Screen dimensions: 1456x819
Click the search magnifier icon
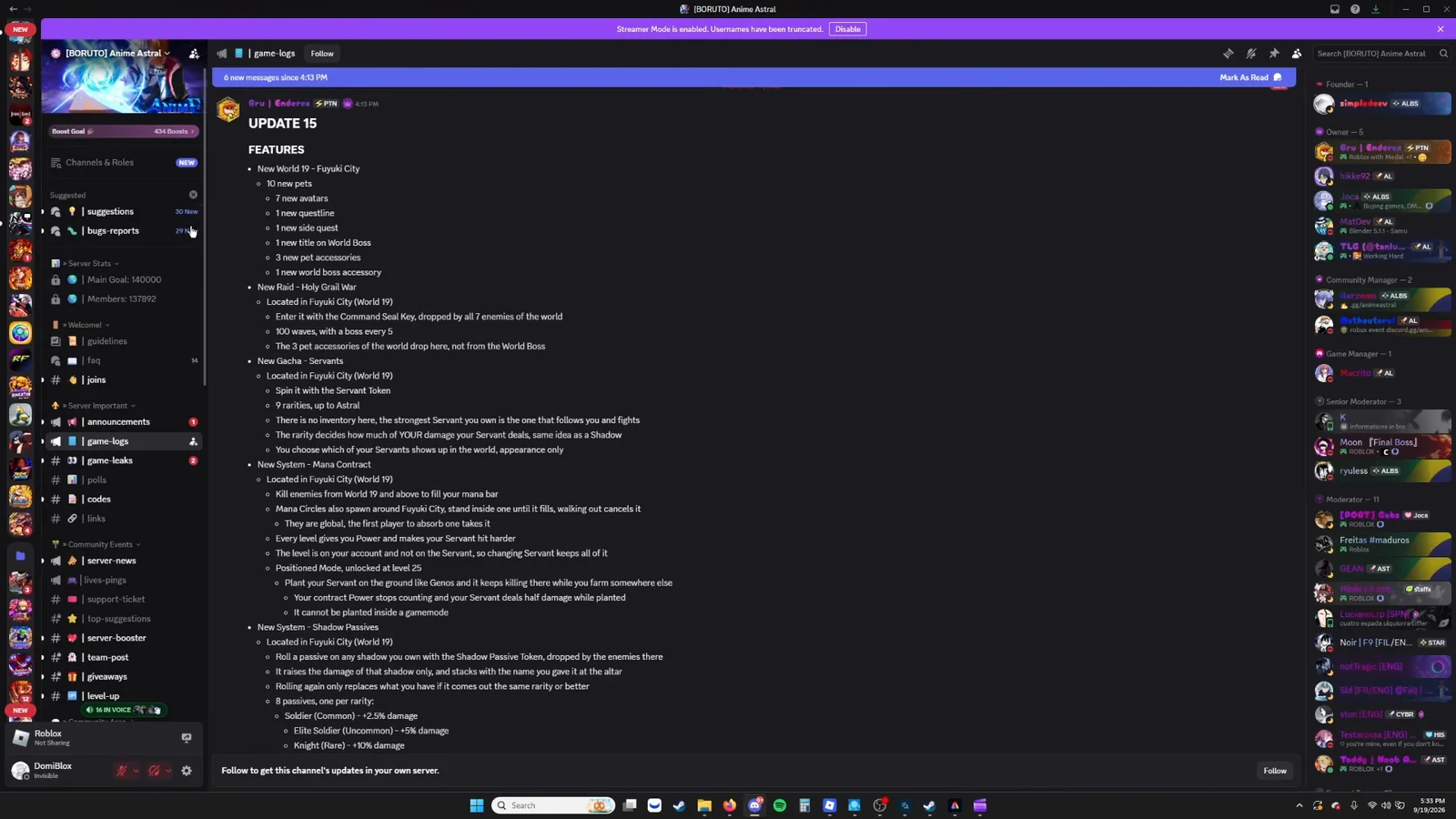tap(1443, 54)
